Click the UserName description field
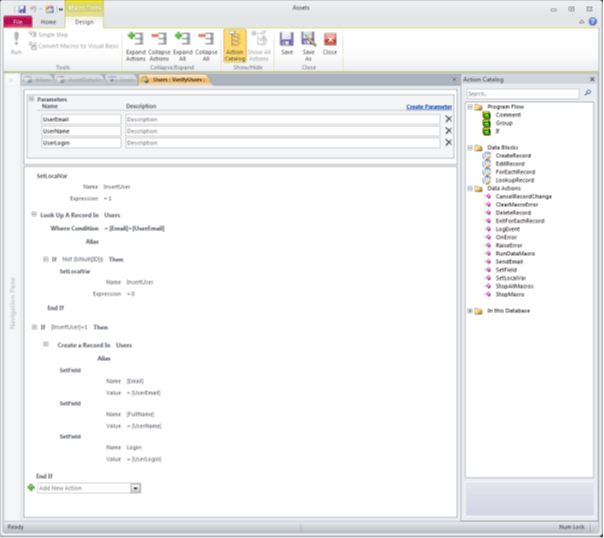The width and height of the screenshot is (604, 538). pos(282,131)
